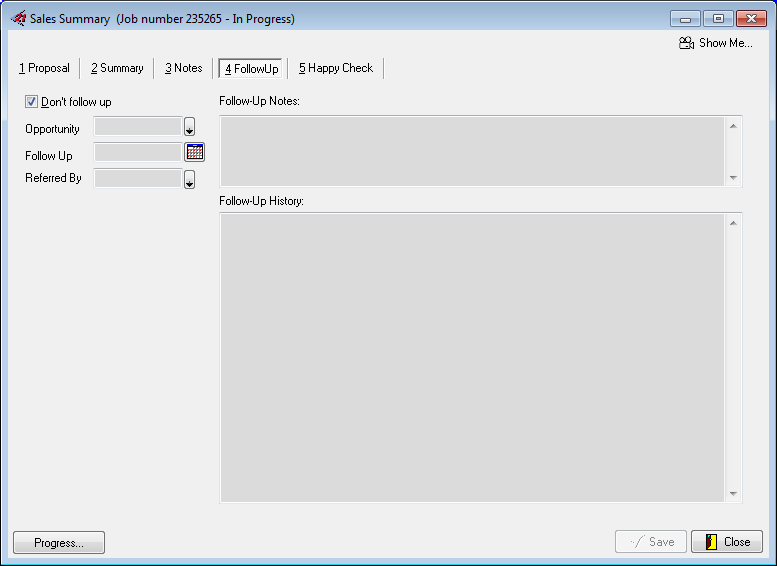Screen dimensions: 777x566
Task: Click the Save button
Action: pos(651,542)
